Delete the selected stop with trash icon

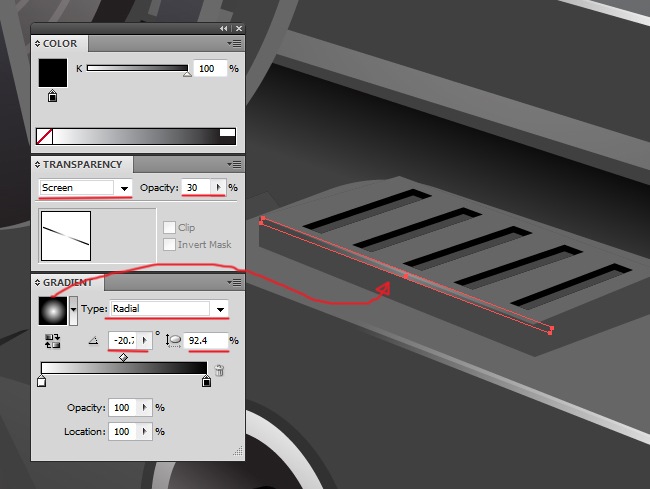[219, 370]
